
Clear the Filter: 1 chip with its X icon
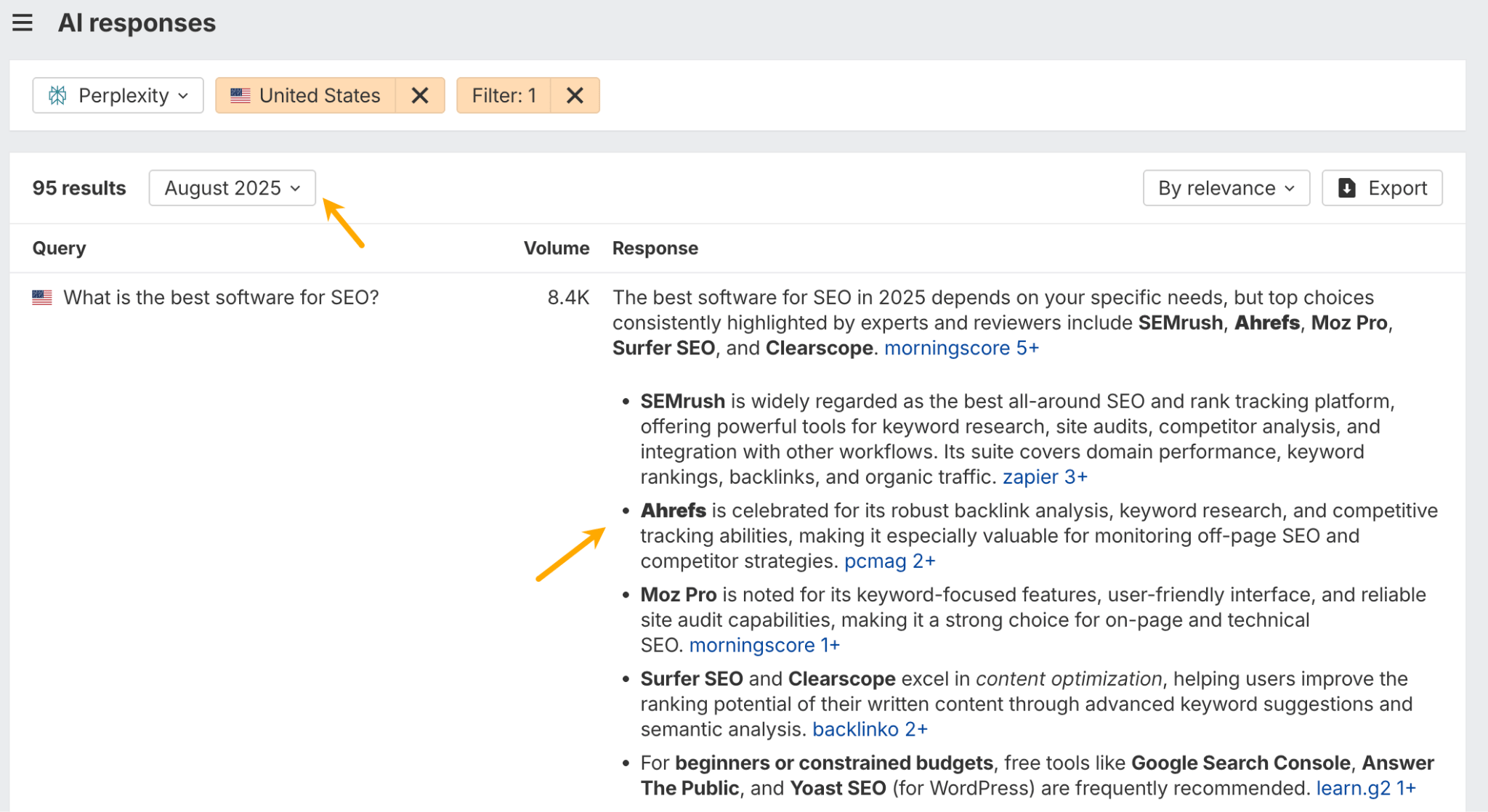[x=575, y=95]
